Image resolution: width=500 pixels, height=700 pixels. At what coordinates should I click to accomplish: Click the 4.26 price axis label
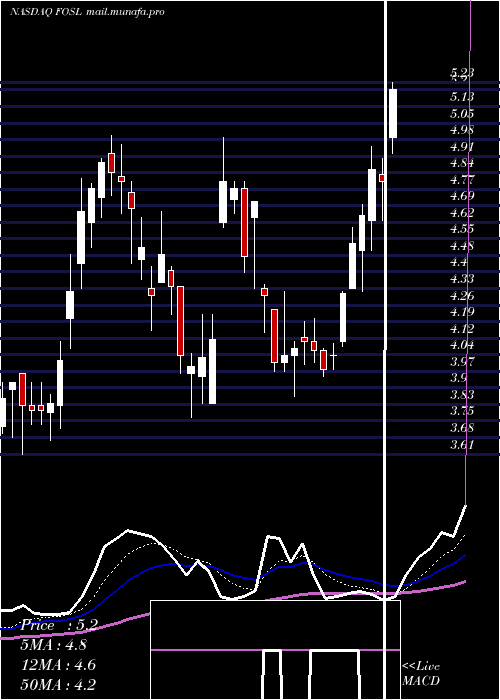pyautogui.click(x=462, y=296)
